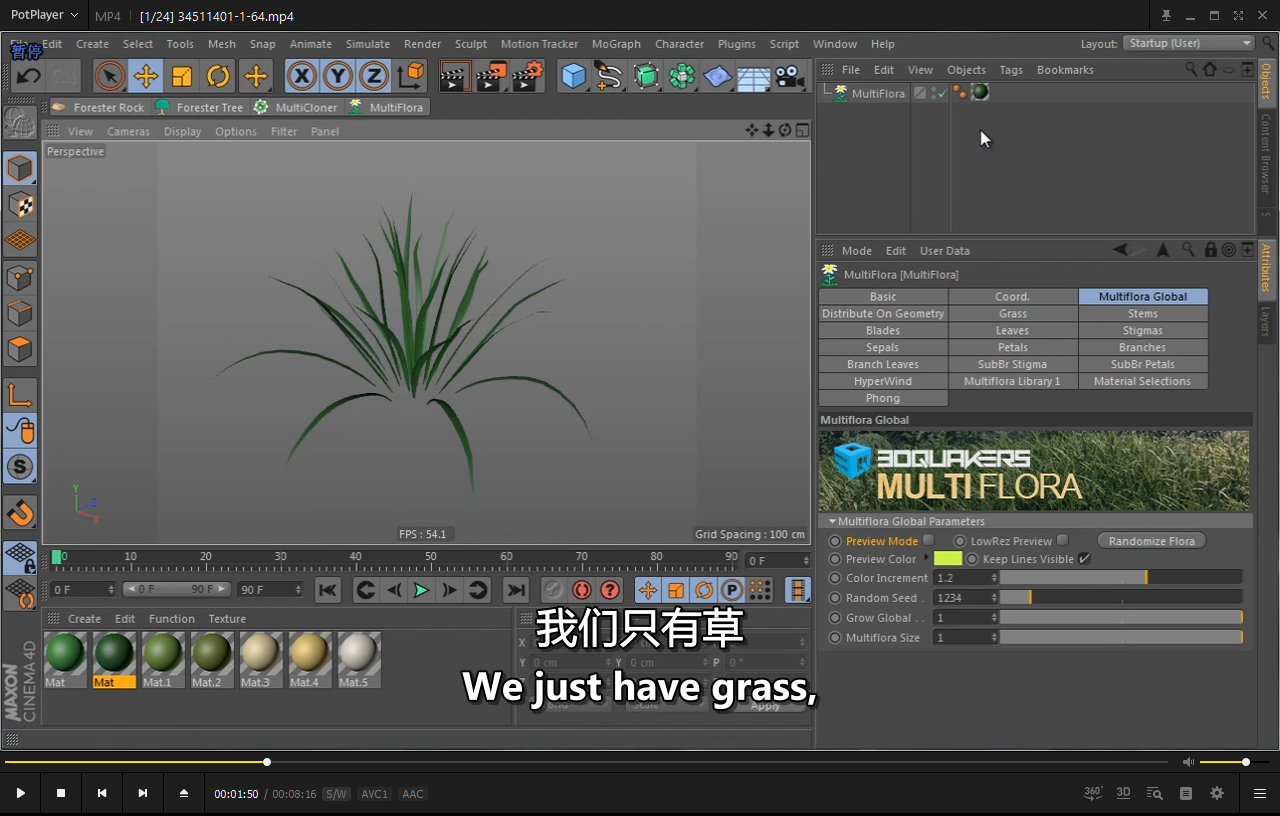Open the Layout Startup (User) dropdown
The width and height of the screenshot is (1280, 816).
click(x=1188, y=43)
